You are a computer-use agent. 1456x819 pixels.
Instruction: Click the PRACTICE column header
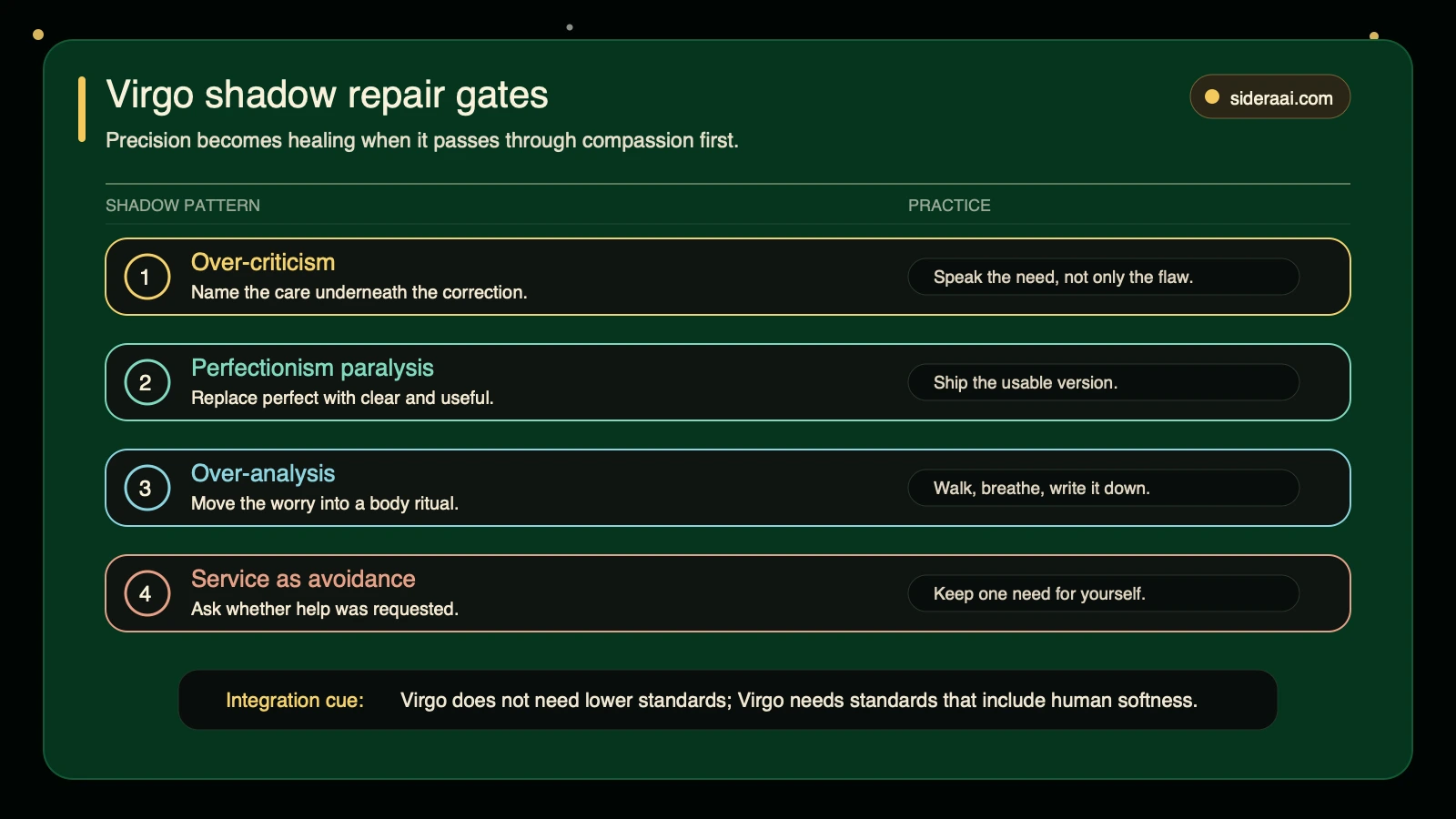949,206
